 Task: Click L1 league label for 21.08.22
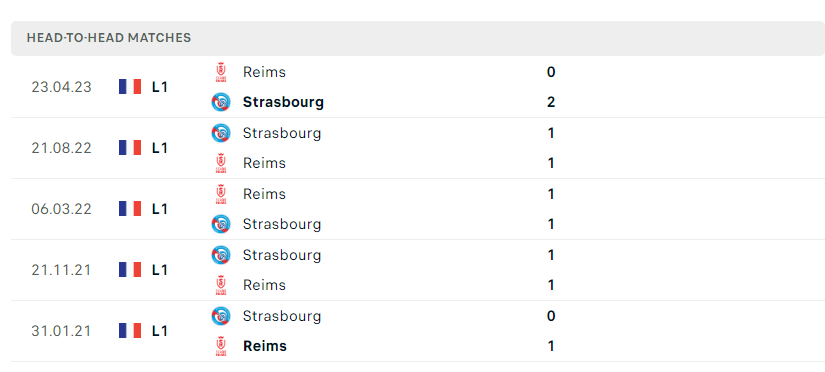click(x=159, y=148)
